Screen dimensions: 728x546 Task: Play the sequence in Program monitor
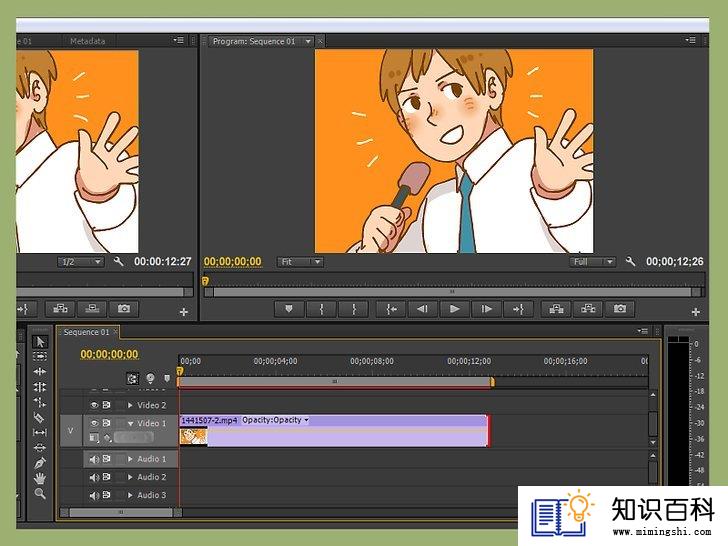pos(455,309)
